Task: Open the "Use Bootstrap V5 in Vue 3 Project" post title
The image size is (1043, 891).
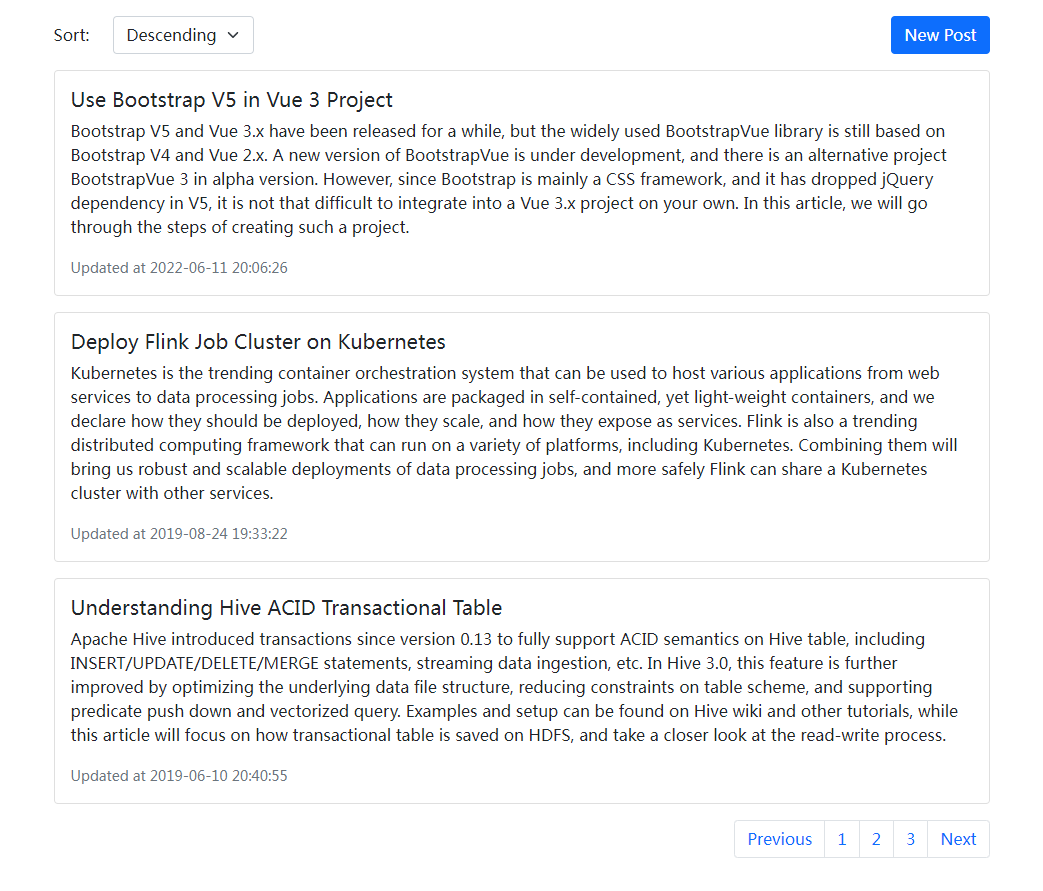Action: point(232,100)
